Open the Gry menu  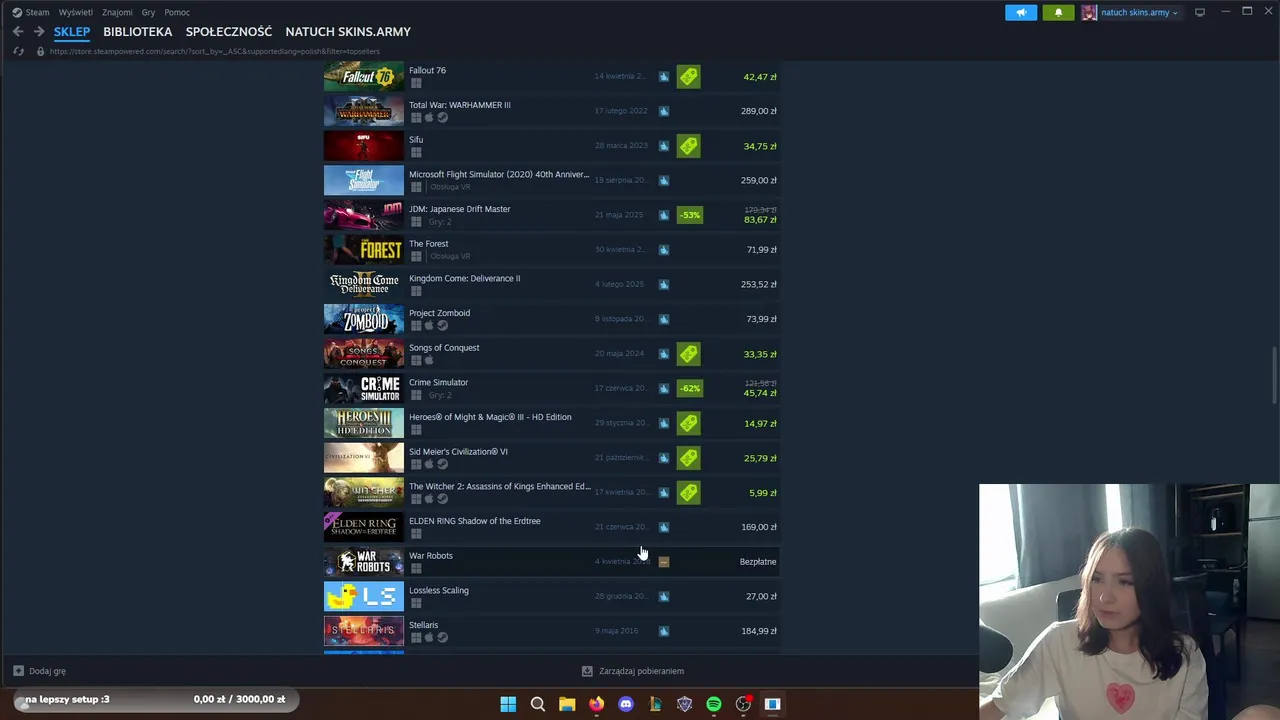click(x=148, y=12)
